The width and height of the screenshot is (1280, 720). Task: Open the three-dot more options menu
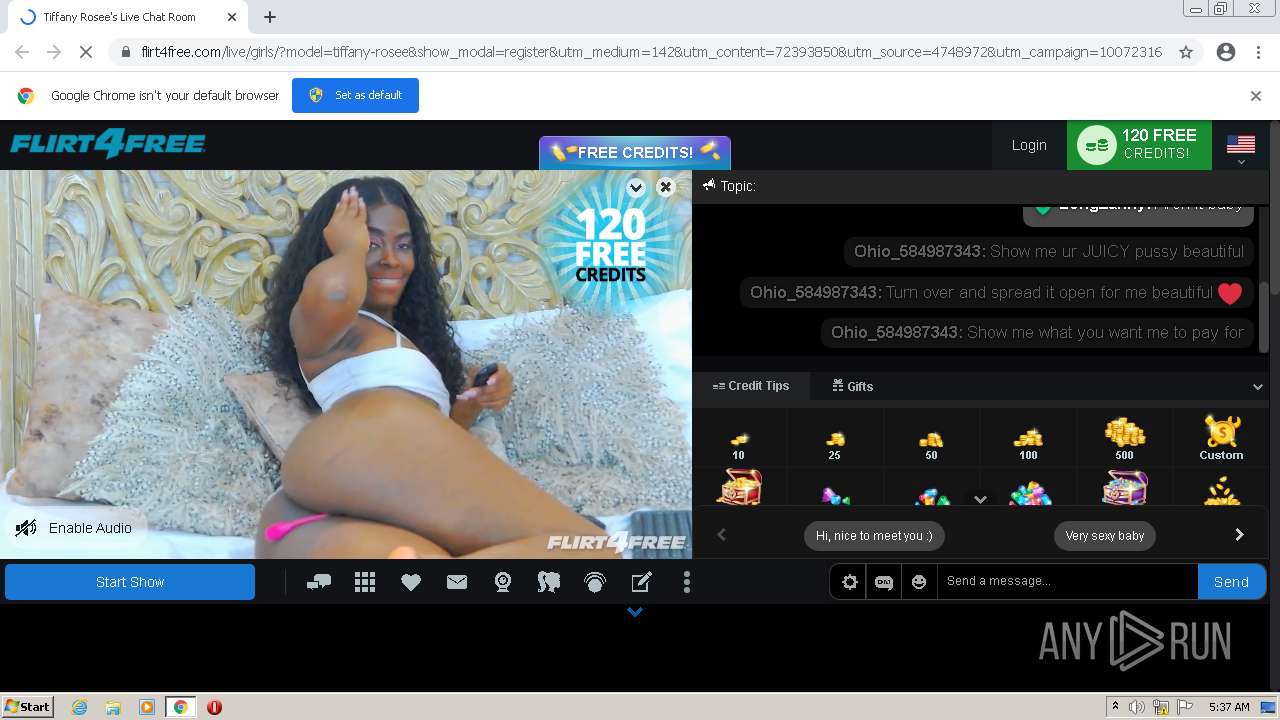tap(687, 582)
